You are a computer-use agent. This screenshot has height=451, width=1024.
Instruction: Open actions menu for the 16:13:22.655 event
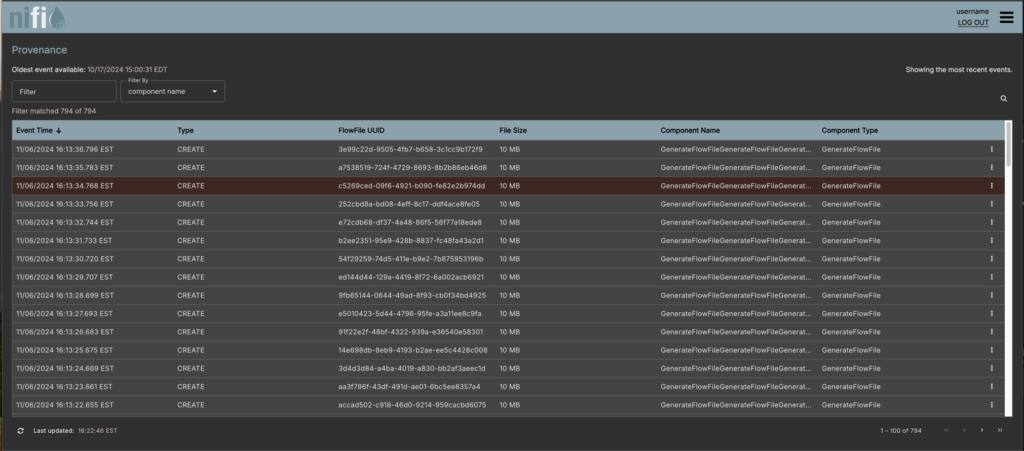tap(991, 405)
